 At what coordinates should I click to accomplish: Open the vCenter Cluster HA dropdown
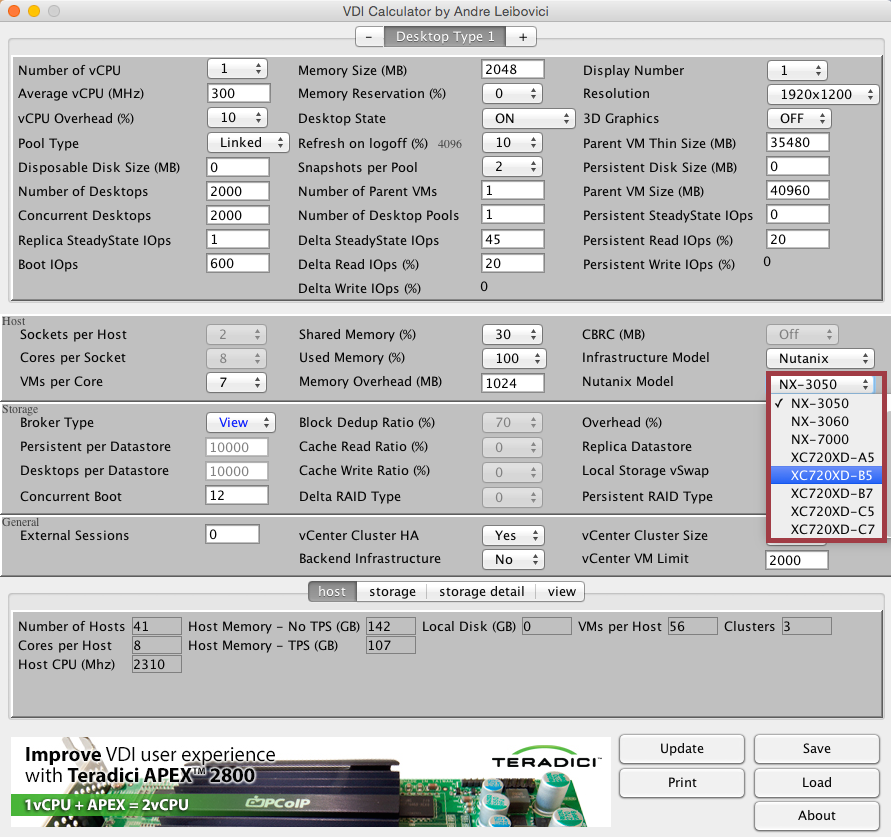tap(513, 535)
